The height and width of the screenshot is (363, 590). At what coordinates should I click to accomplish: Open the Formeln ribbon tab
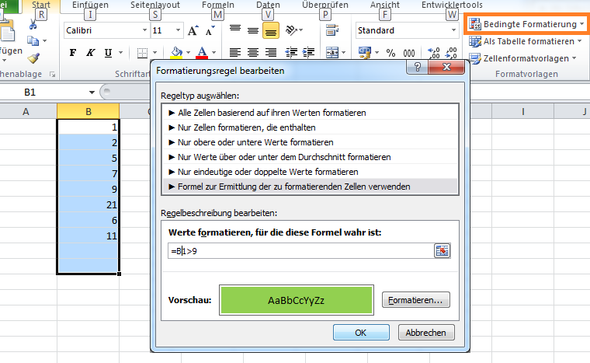[x=218, y=5]
